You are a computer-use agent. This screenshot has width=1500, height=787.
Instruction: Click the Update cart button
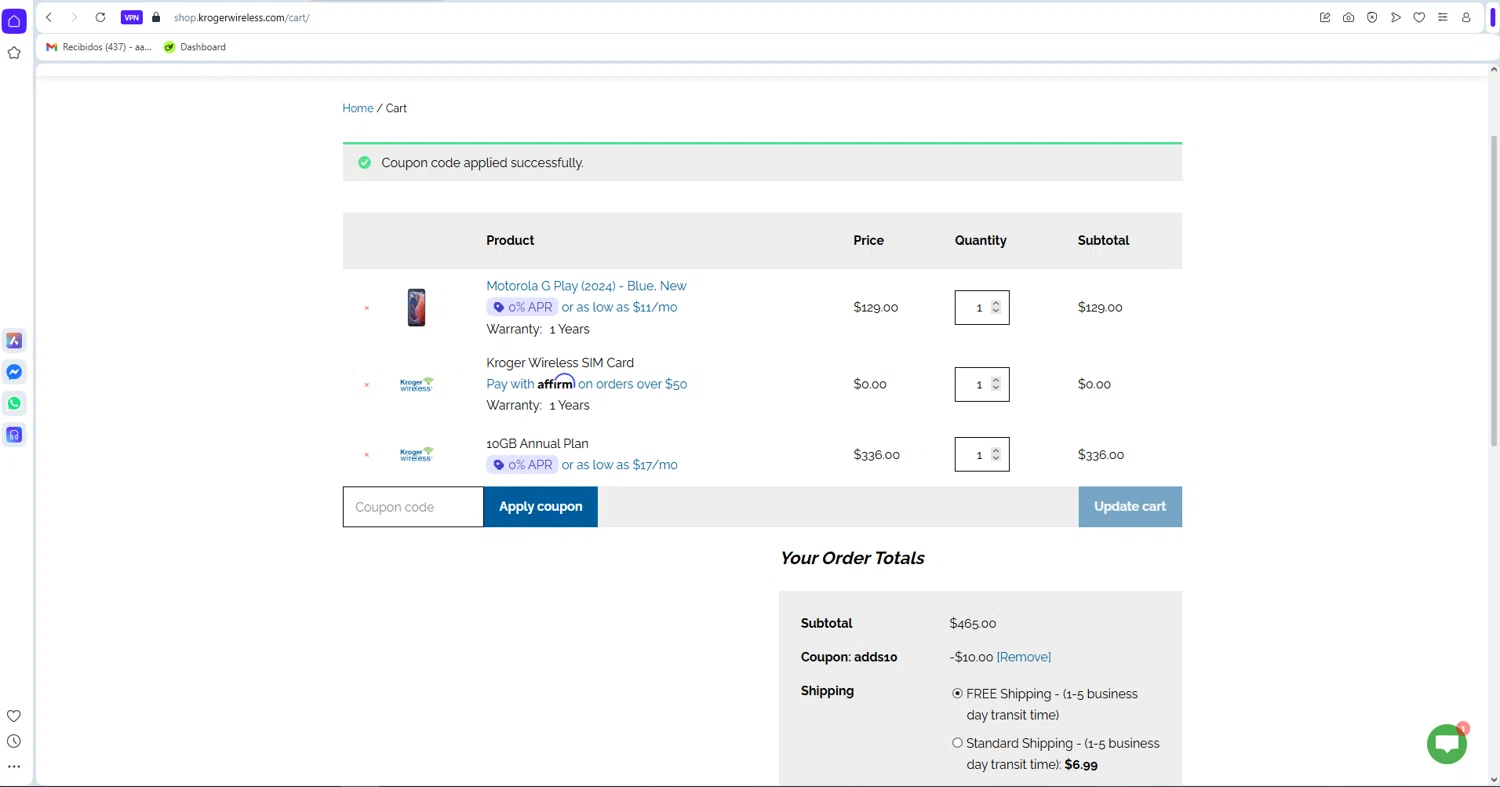1130,507
